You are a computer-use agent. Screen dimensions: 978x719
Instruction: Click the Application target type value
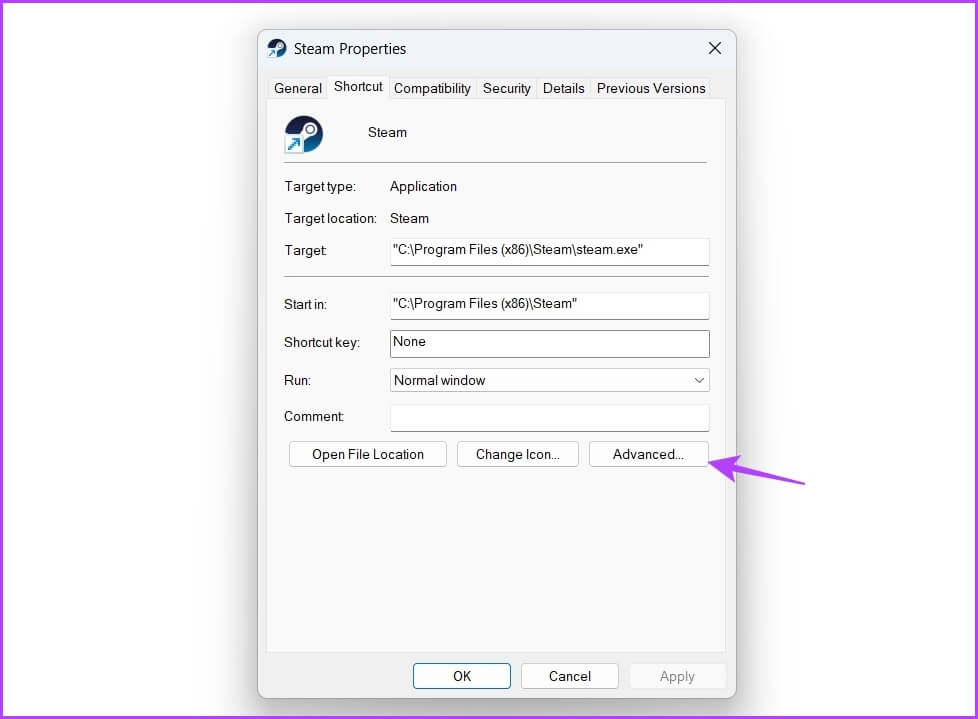(x=424, y=186)
